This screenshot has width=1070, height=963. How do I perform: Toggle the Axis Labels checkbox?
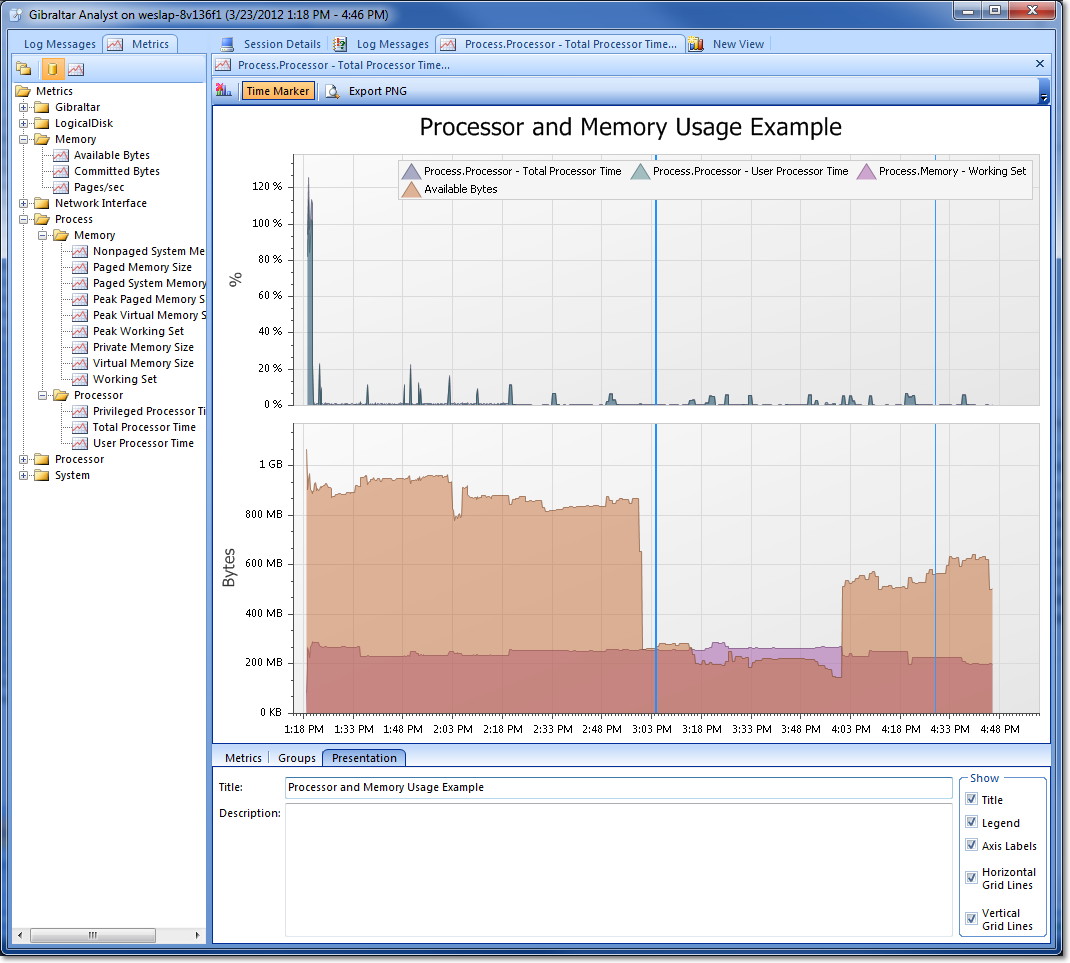[972, 845]
